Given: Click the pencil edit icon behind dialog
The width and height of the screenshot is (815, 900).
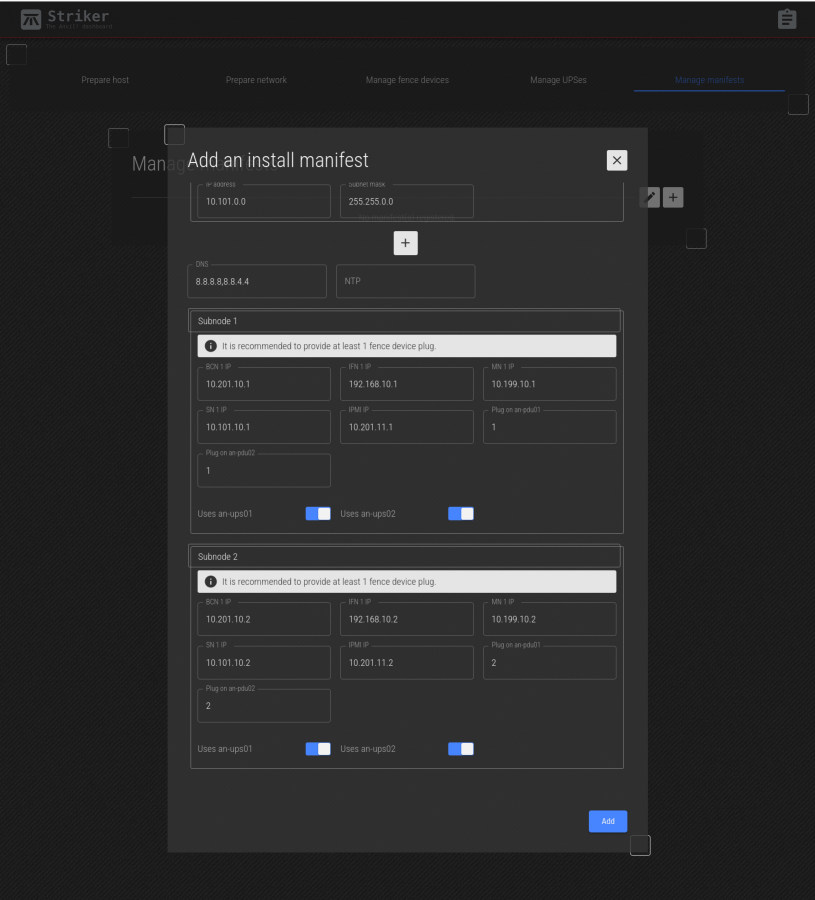Looking at the screenshot, I should [650, 198].
